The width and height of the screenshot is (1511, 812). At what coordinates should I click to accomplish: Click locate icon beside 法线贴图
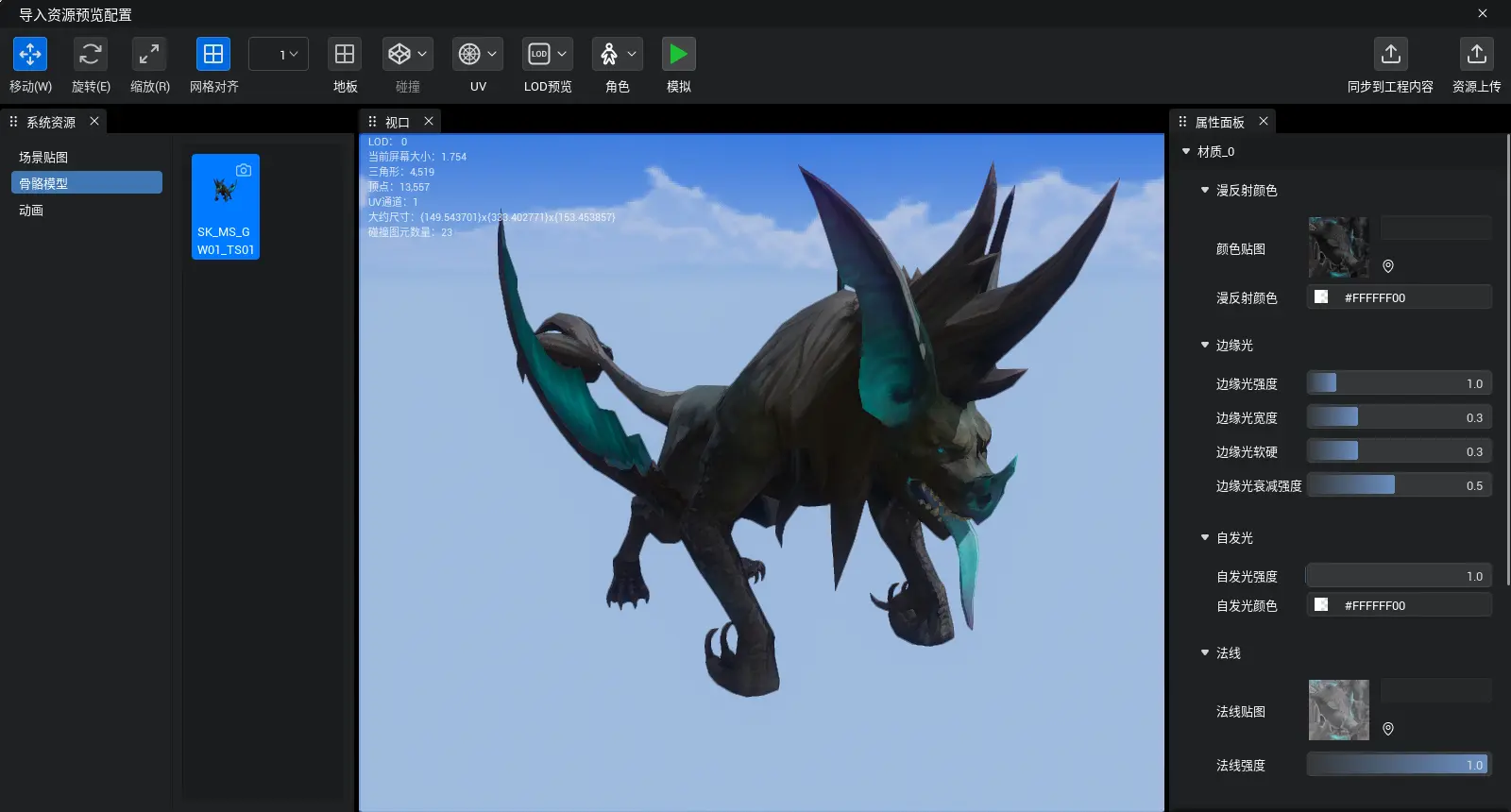[1388, 729]
